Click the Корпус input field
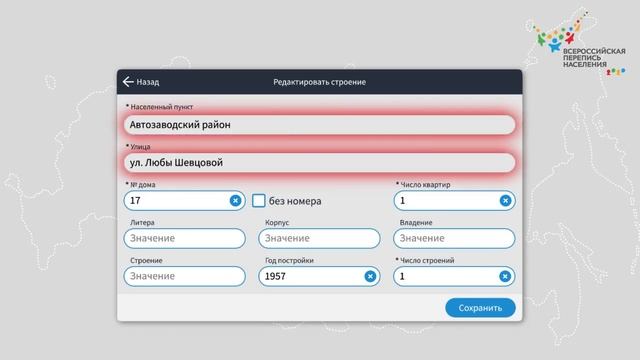Screen dimensions: 640x360 [319, 238]
